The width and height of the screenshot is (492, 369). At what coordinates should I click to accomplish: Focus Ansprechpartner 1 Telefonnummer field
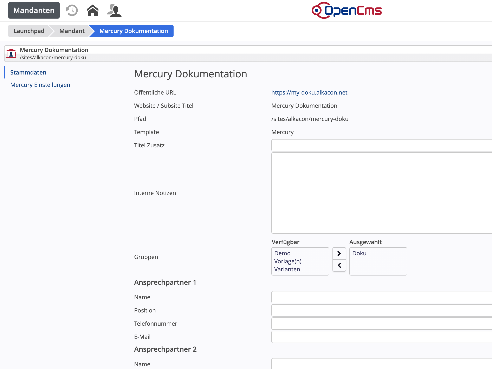tap(382, 324)
